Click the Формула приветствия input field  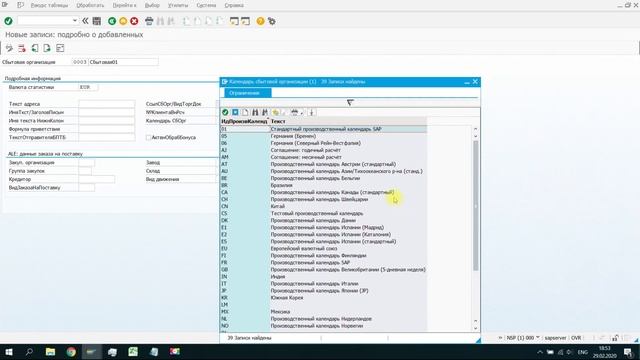(x=107, y=129)
